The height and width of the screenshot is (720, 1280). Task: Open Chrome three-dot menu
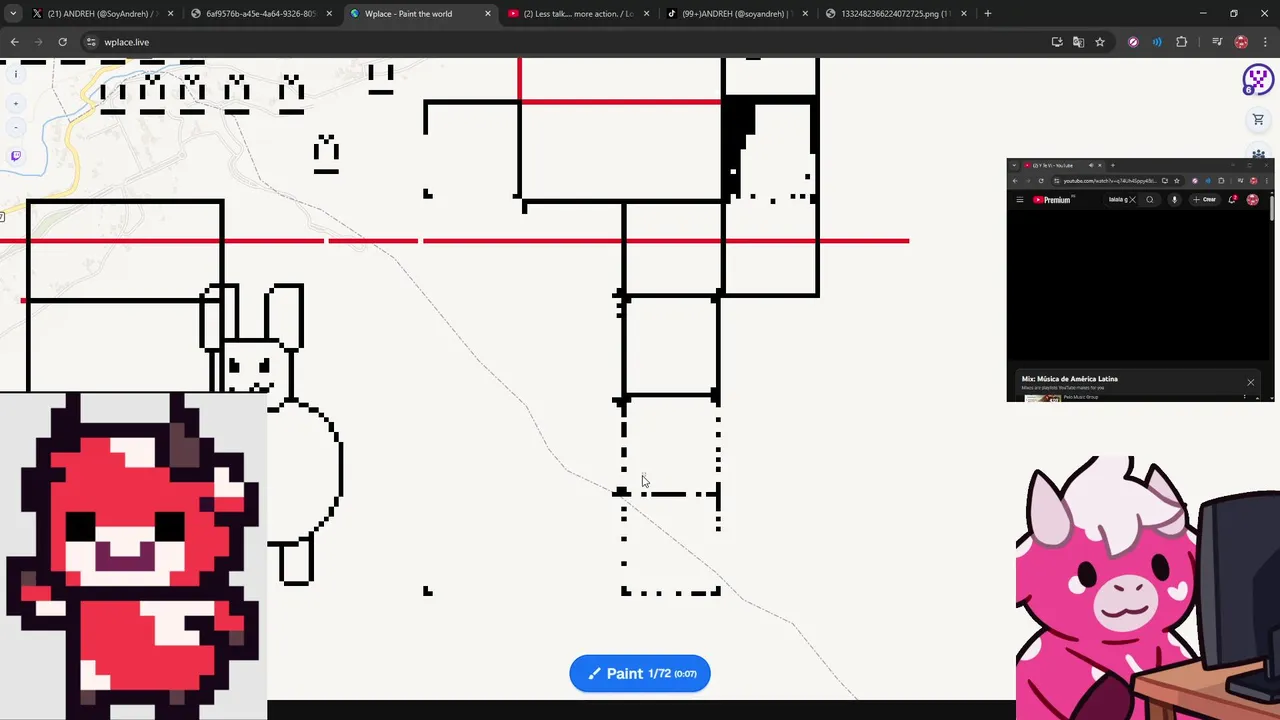tap(1264, 42)
